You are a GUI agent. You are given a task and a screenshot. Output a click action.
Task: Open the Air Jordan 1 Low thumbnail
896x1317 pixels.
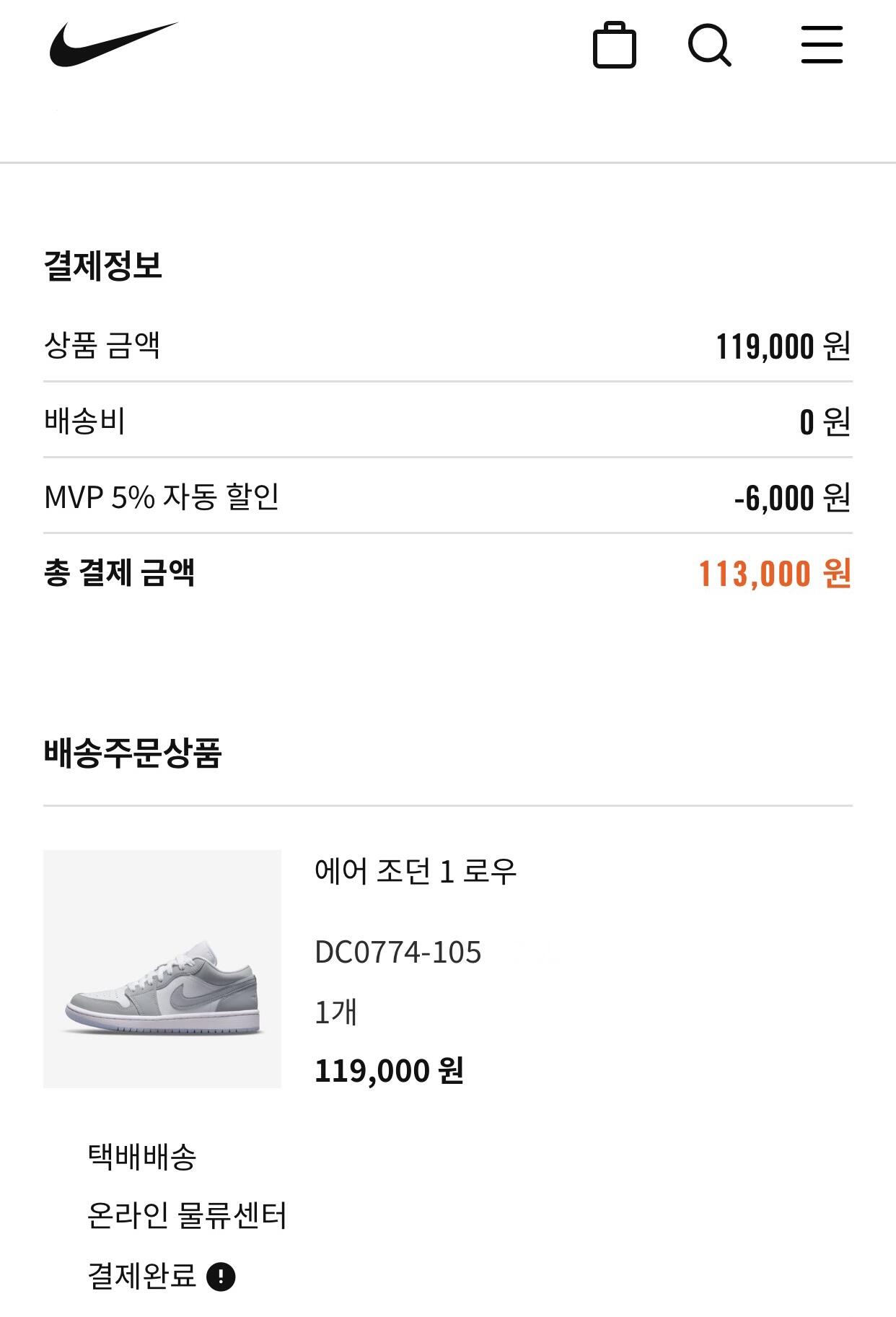point(162,968)
